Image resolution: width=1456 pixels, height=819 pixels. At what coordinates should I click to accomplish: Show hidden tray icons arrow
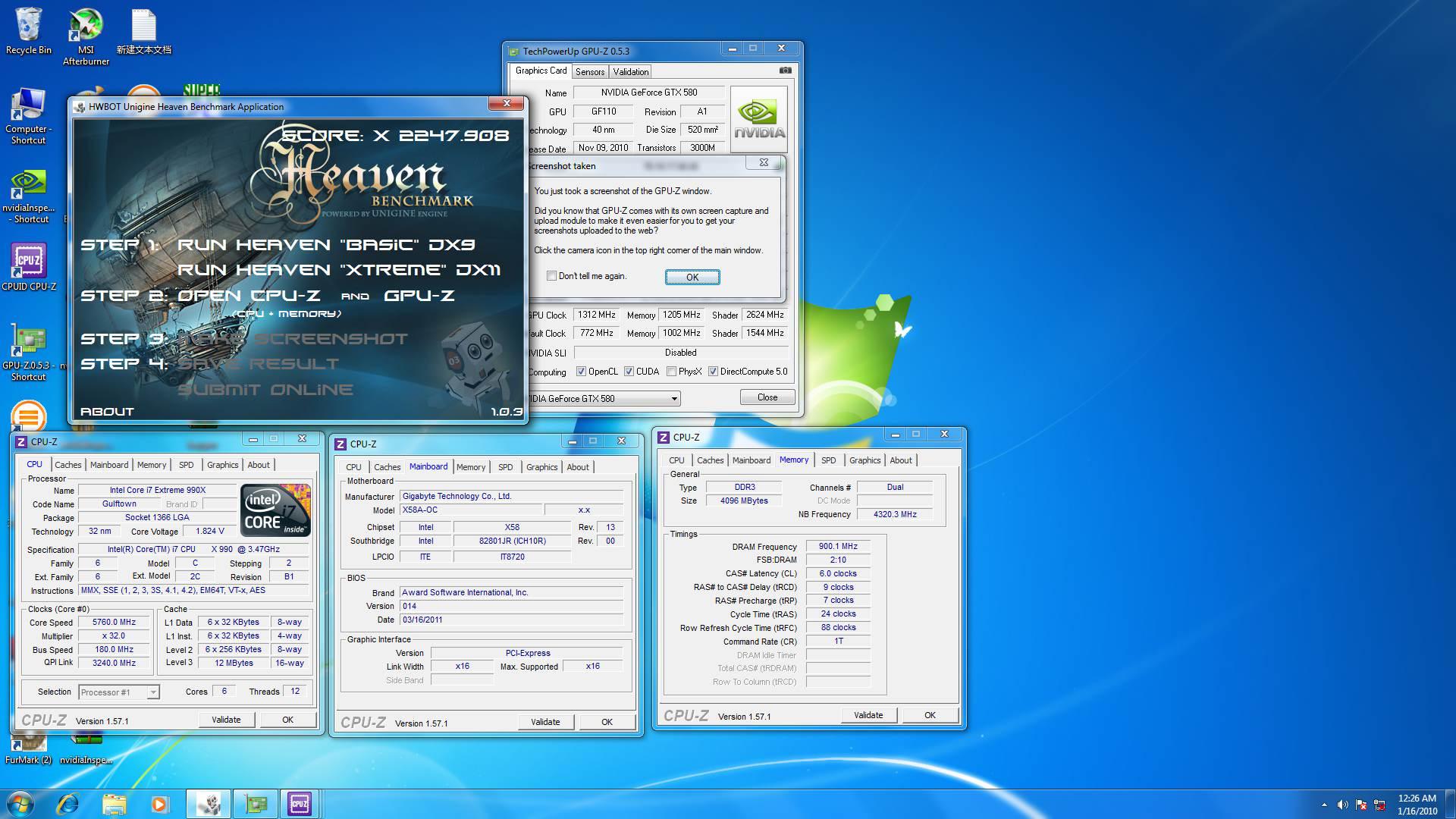[1324, 805]
